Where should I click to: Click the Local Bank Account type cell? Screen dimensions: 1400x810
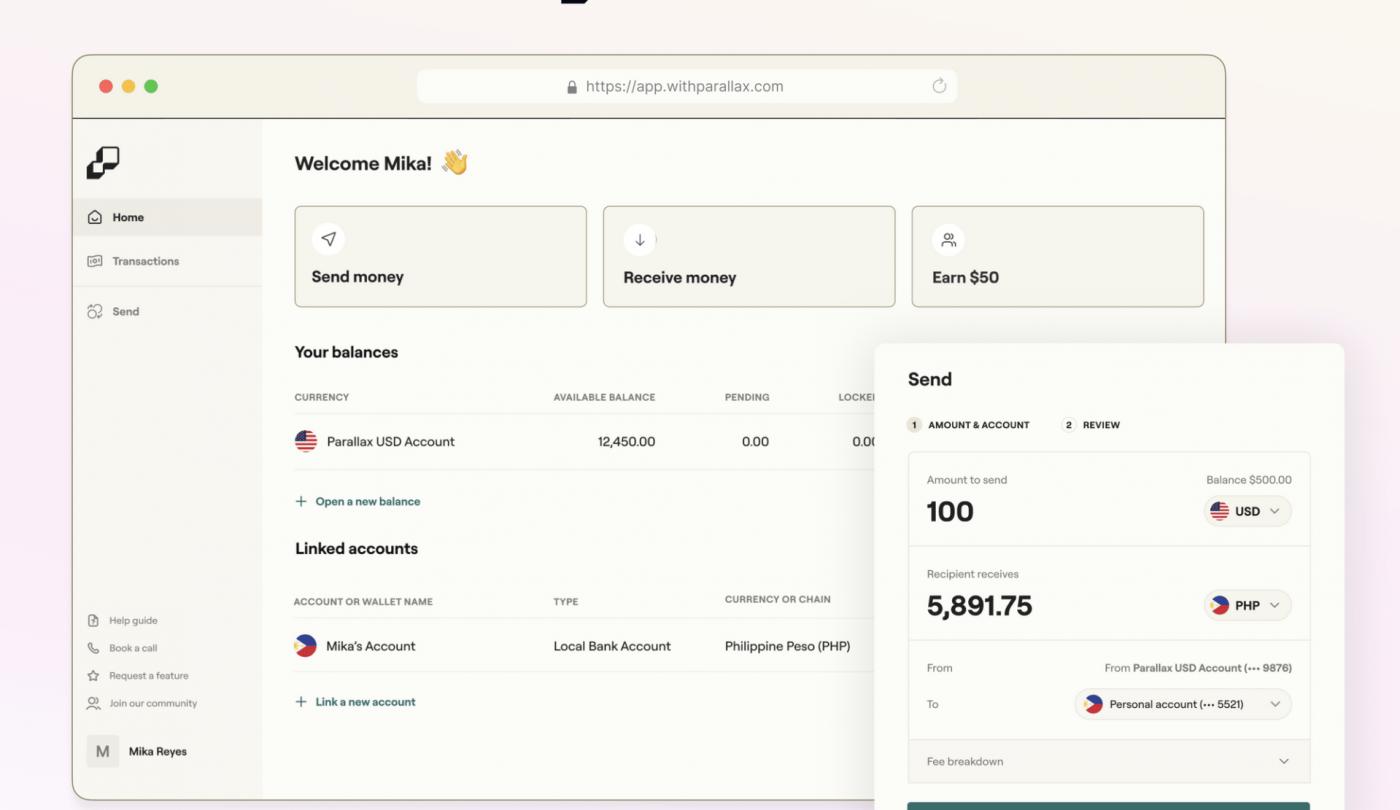pyautogui.click(x=612, y=646)
